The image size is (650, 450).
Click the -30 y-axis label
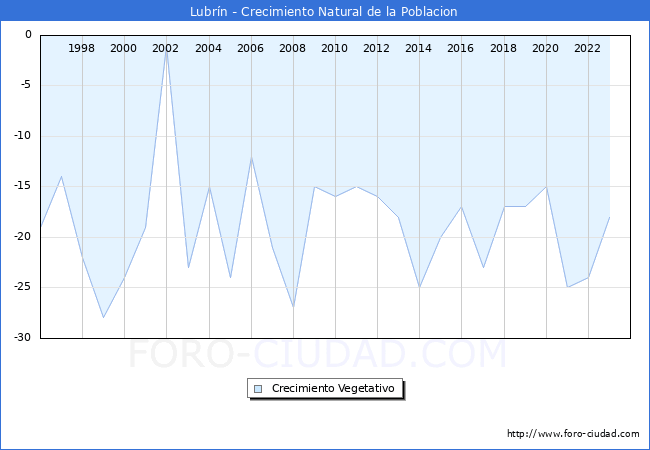click(21, 338)
